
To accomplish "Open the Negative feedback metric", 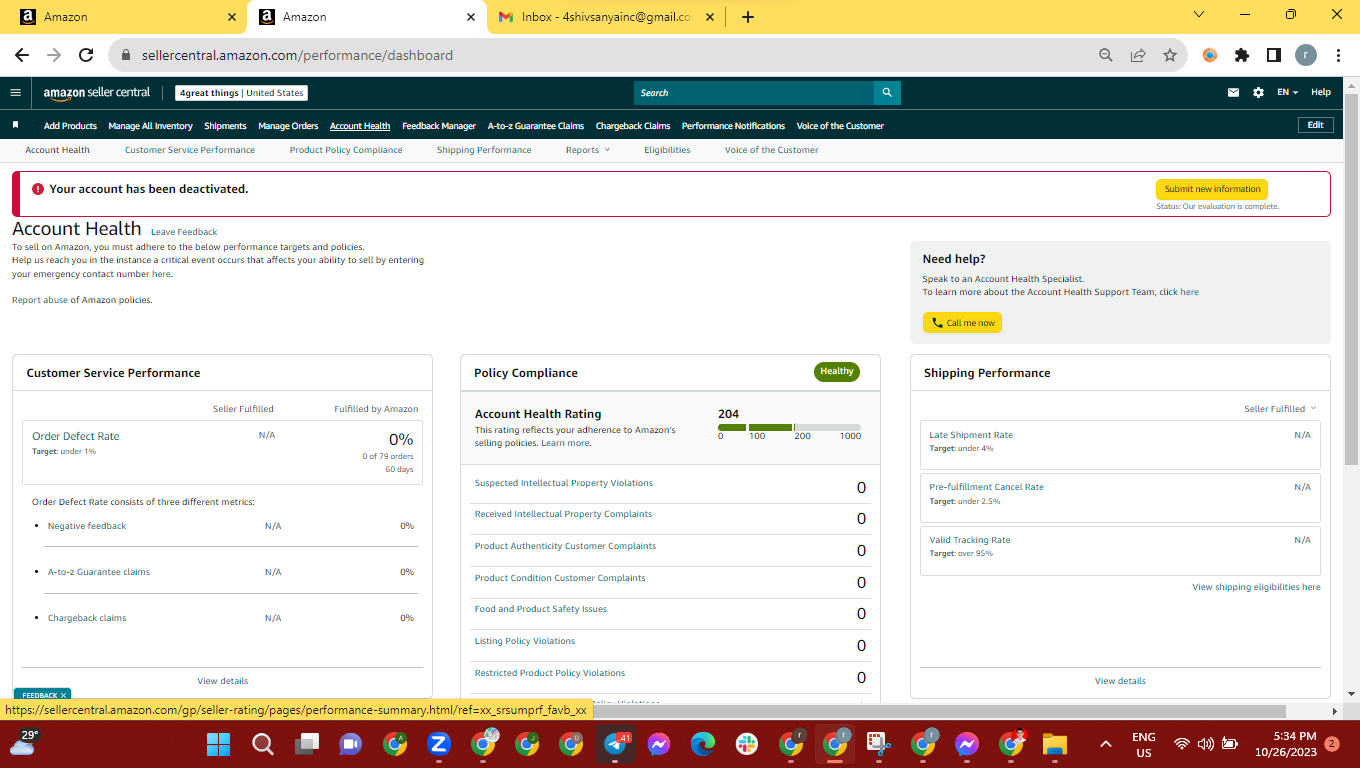I will [x=87, y=526].
